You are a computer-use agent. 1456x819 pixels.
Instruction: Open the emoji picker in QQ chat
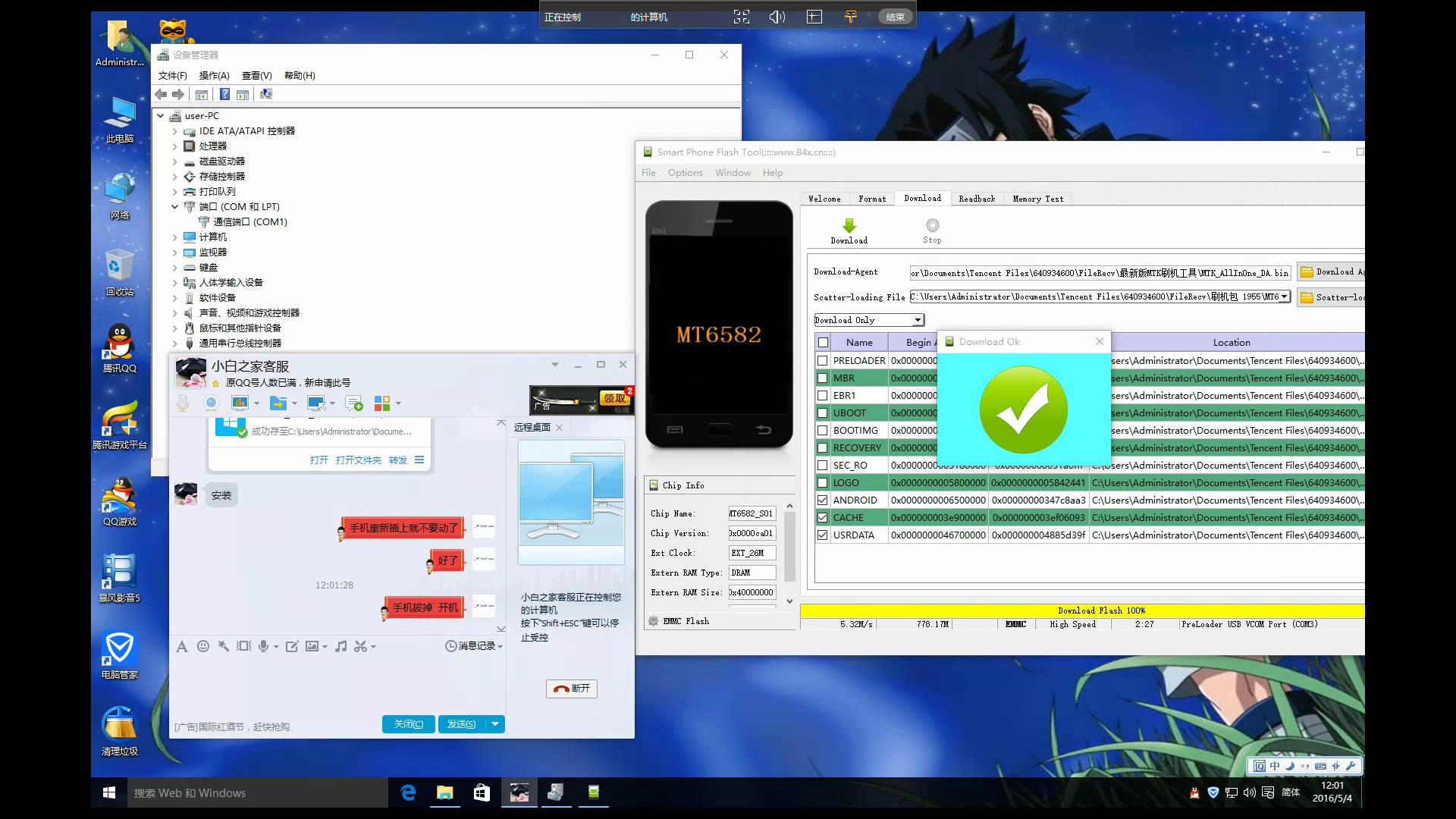(x=203, y=646)
